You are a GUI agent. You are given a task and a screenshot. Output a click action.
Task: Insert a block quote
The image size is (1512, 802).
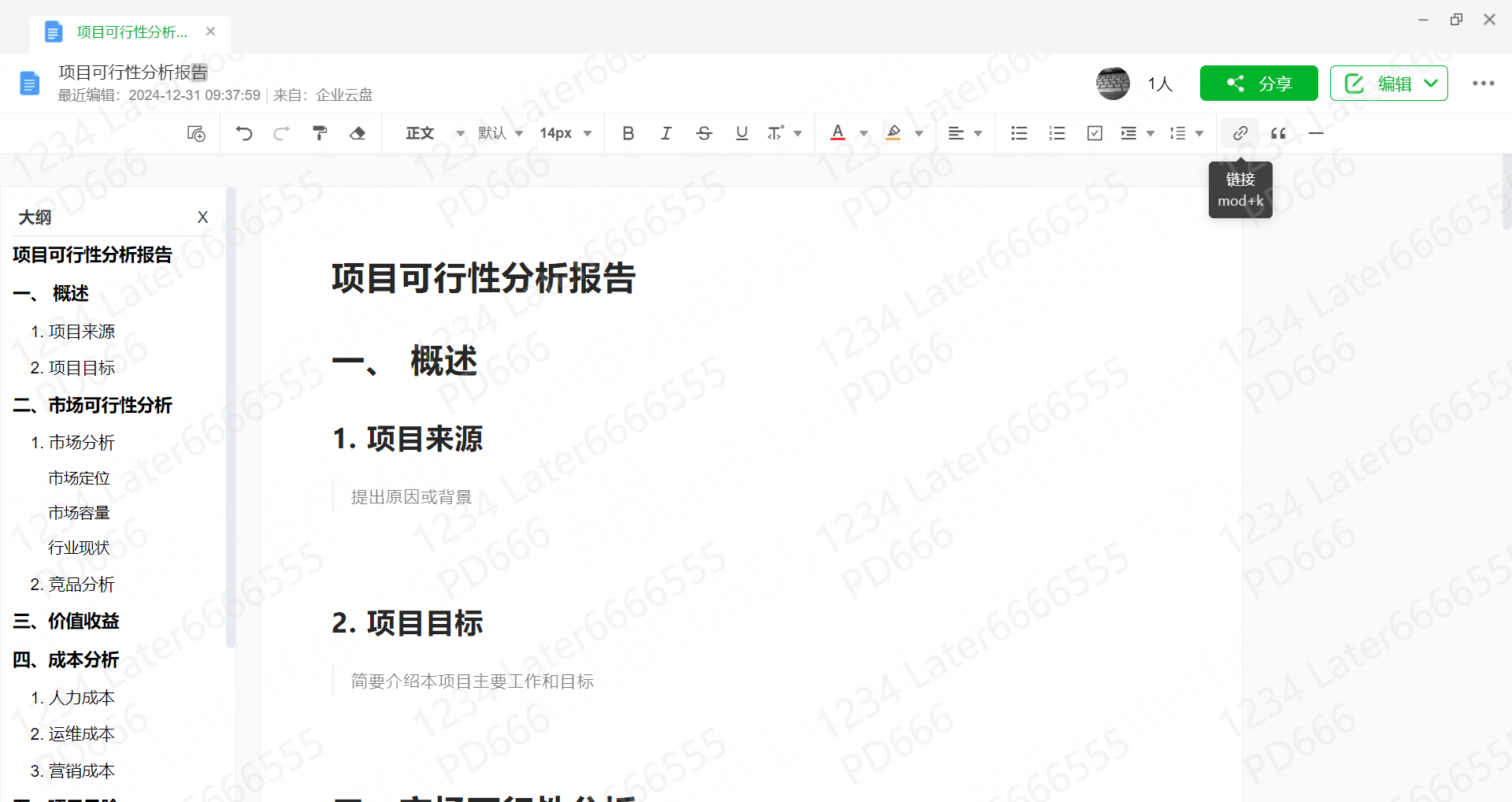(x=1278, y=133)
